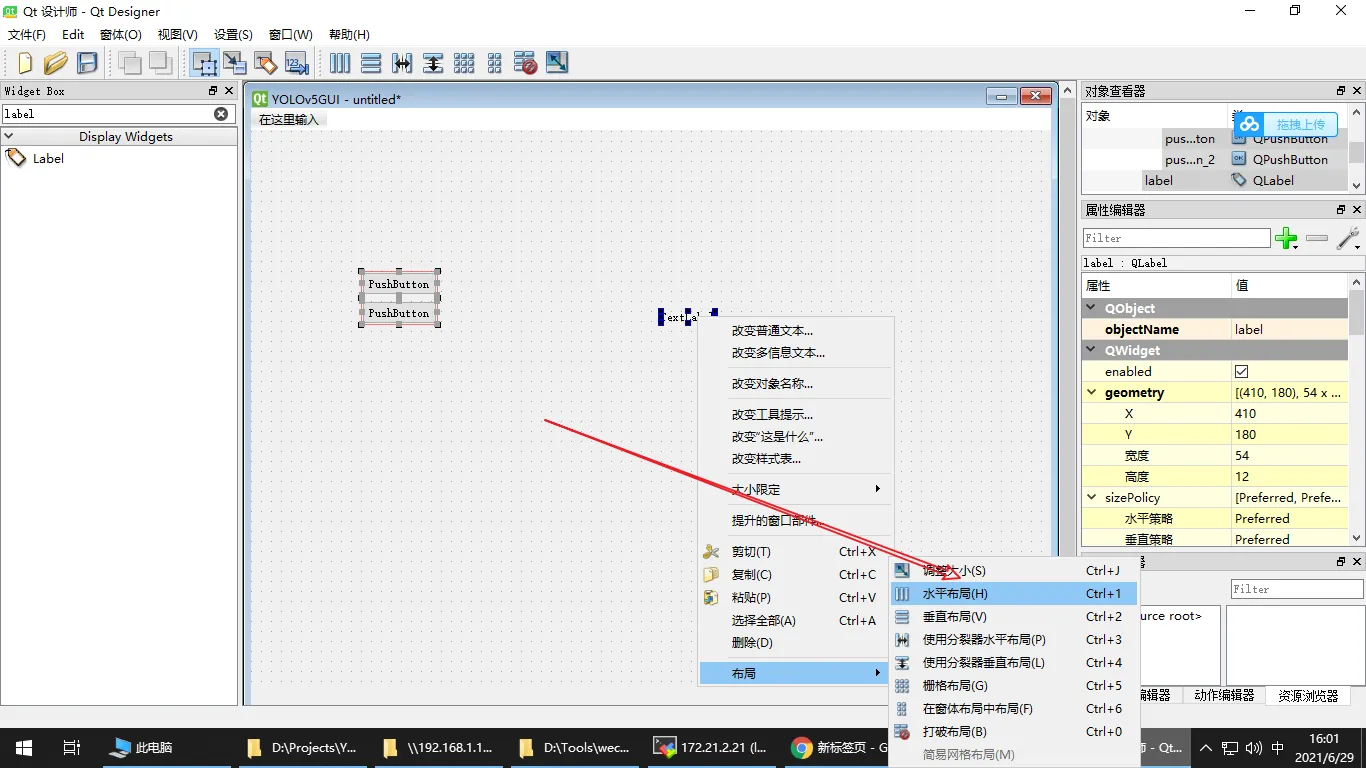Float the Property Editor (属性编辑器) panel
This screenshot has width=1366, height=768.
(1341, 210)
